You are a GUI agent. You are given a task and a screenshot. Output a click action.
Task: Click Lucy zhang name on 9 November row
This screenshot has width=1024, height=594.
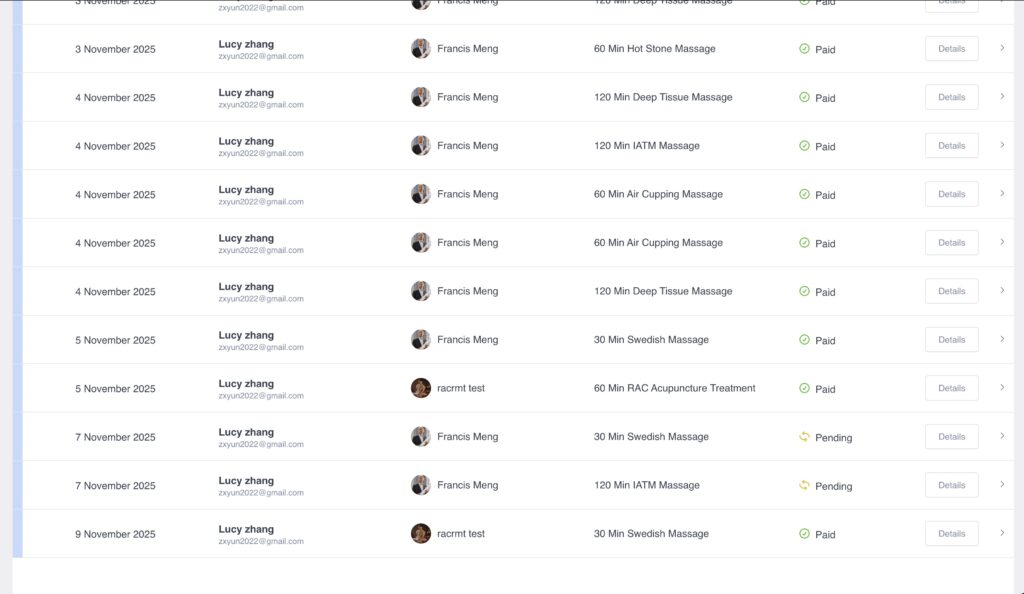coord(246,529)
